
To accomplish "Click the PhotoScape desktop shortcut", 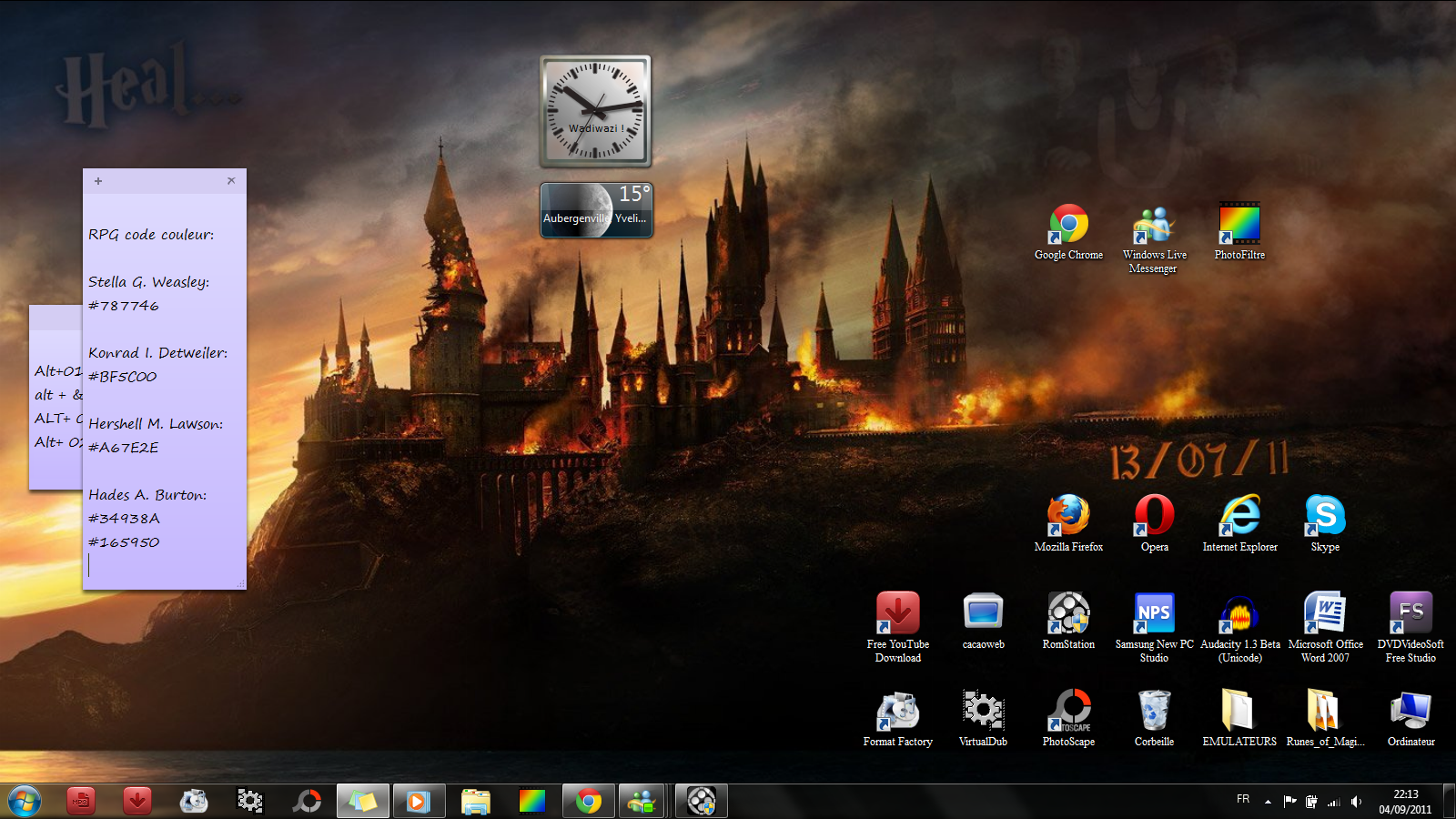I will [1068, 719].
